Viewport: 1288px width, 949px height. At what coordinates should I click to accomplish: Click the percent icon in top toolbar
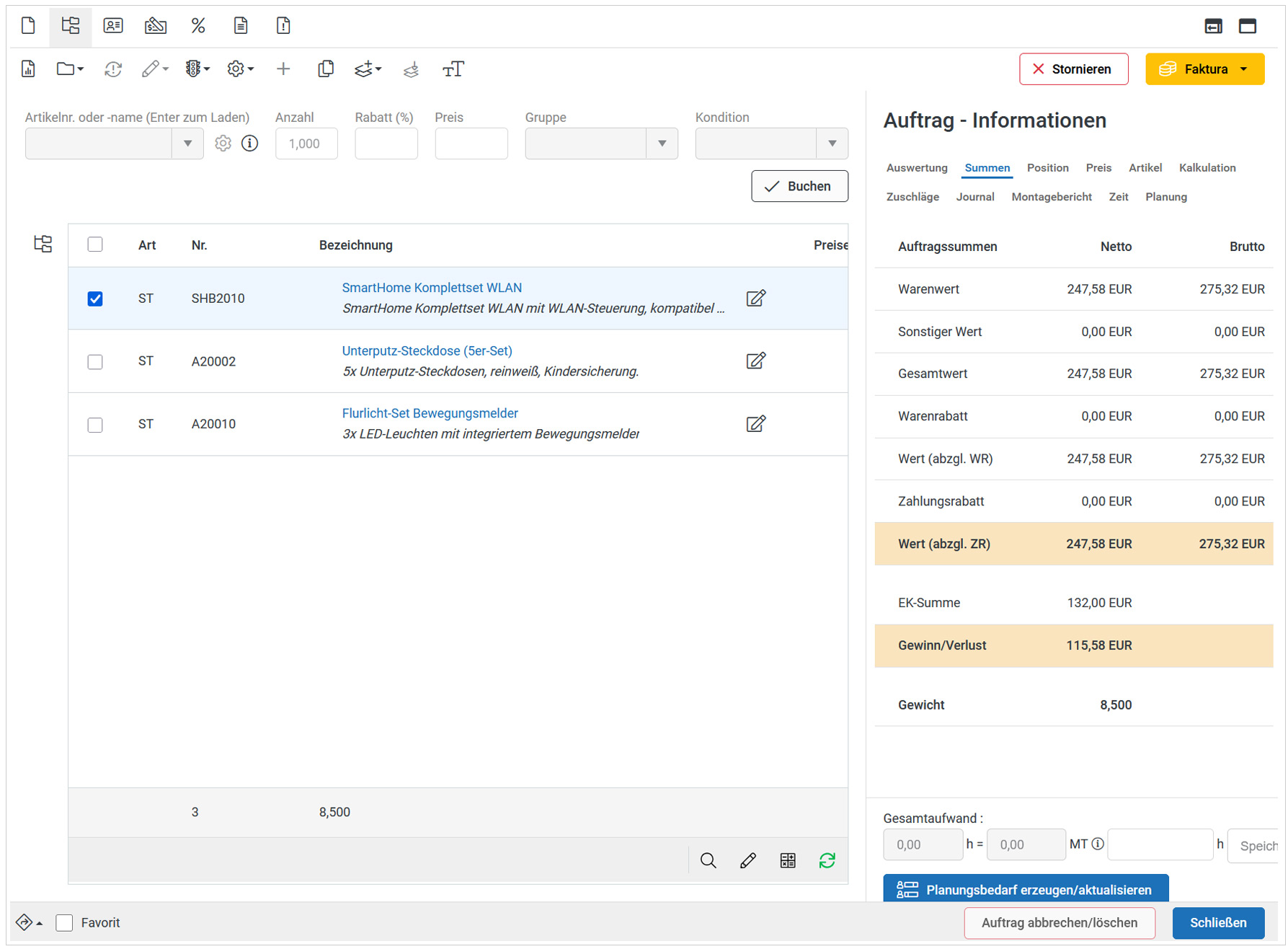click(198, 27)
